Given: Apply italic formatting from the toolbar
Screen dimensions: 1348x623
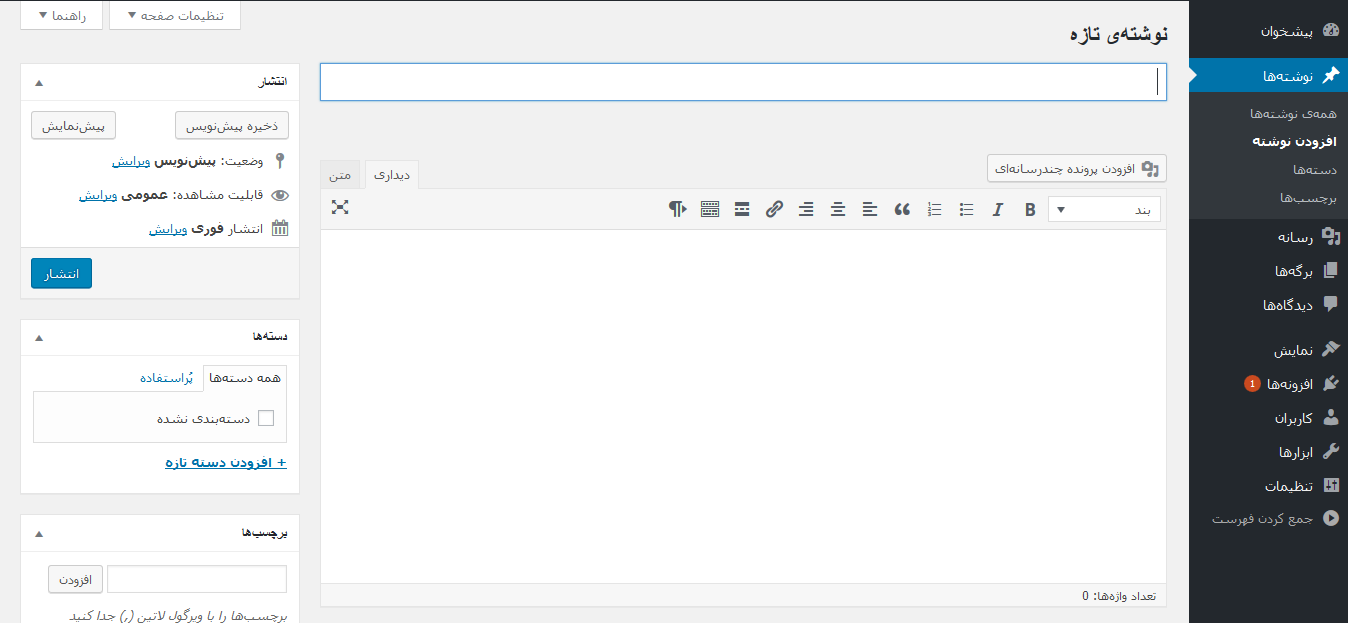Looking at the screenshot, I should pyautogui.click(x=997, y=209).
